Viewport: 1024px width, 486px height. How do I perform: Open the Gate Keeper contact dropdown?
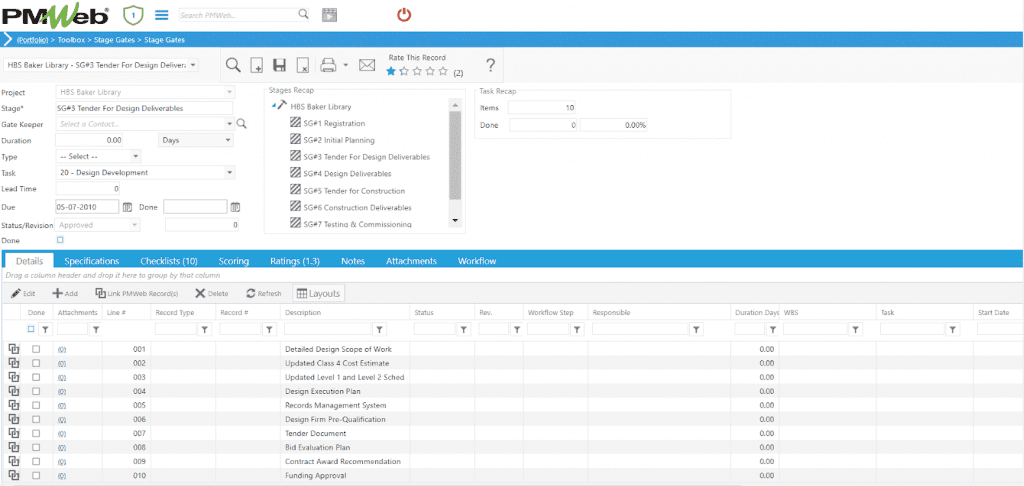coord(229,123)
